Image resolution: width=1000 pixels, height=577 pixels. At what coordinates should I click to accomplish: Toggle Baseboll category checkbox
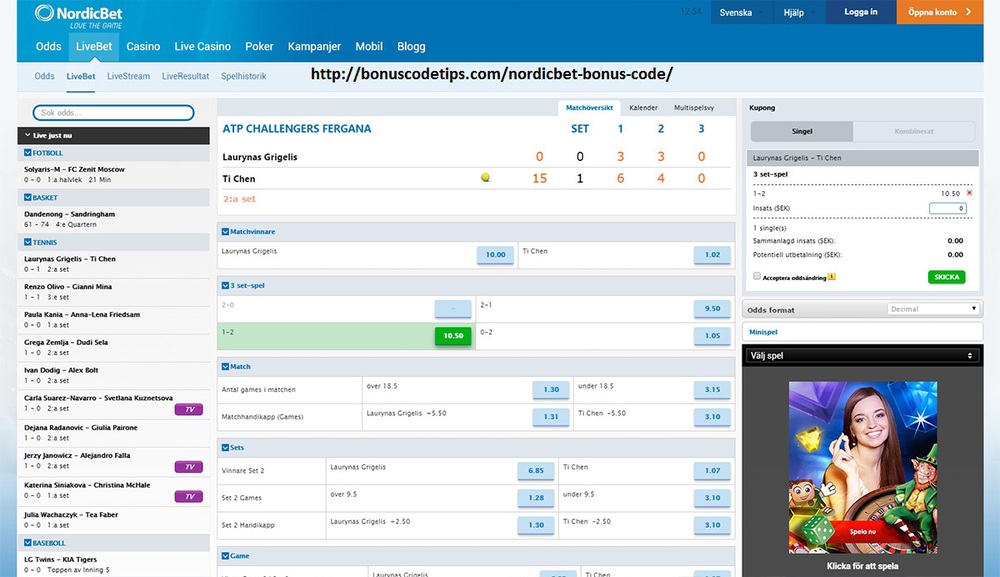[27, 543]
